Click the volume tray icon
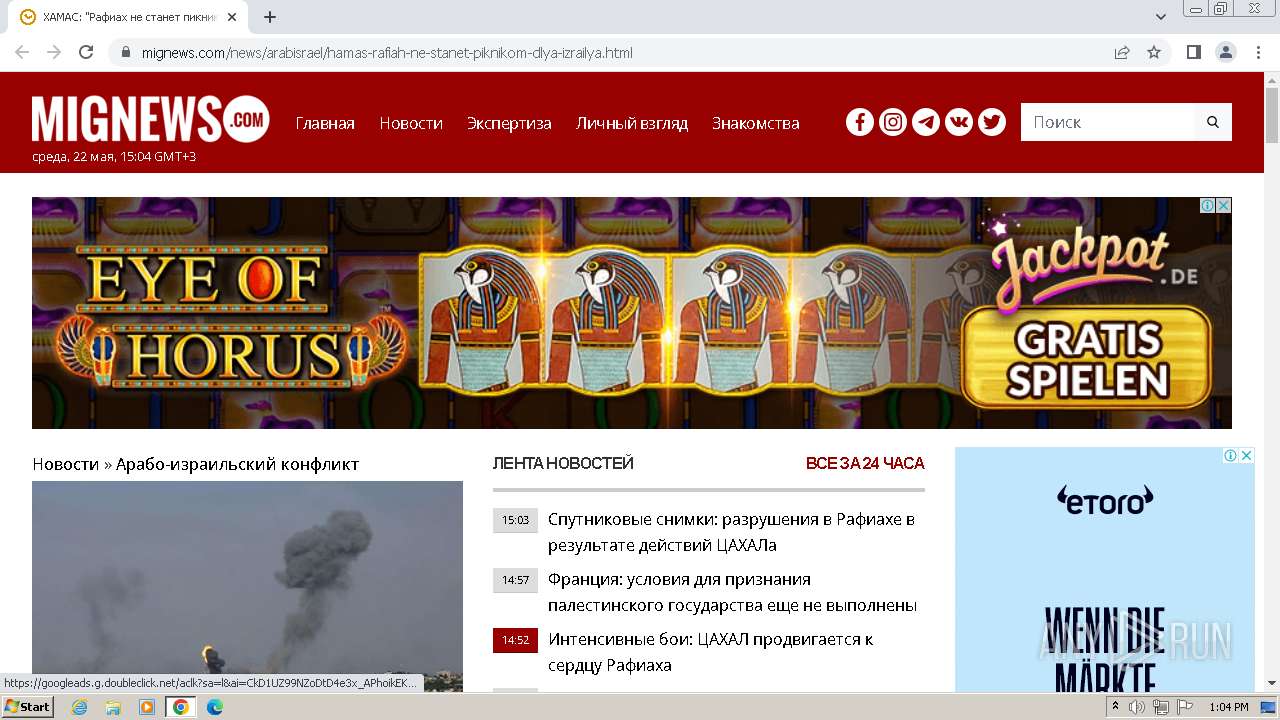The width and height of the screenshot is (1280, 720). coord(1137,707)
